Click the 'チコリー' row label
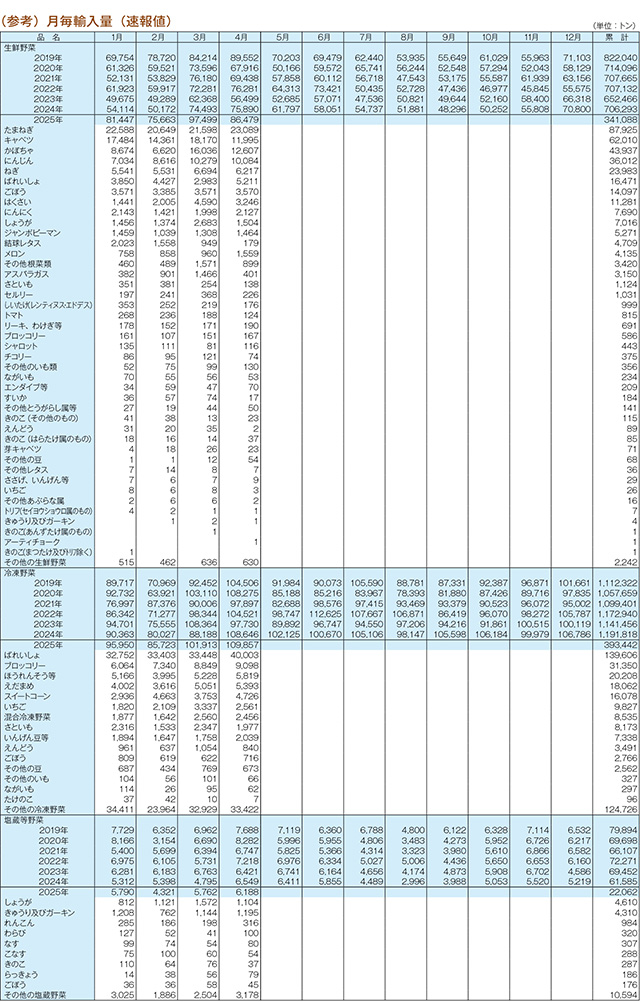 pyautogui.click(x=18, y=356)
